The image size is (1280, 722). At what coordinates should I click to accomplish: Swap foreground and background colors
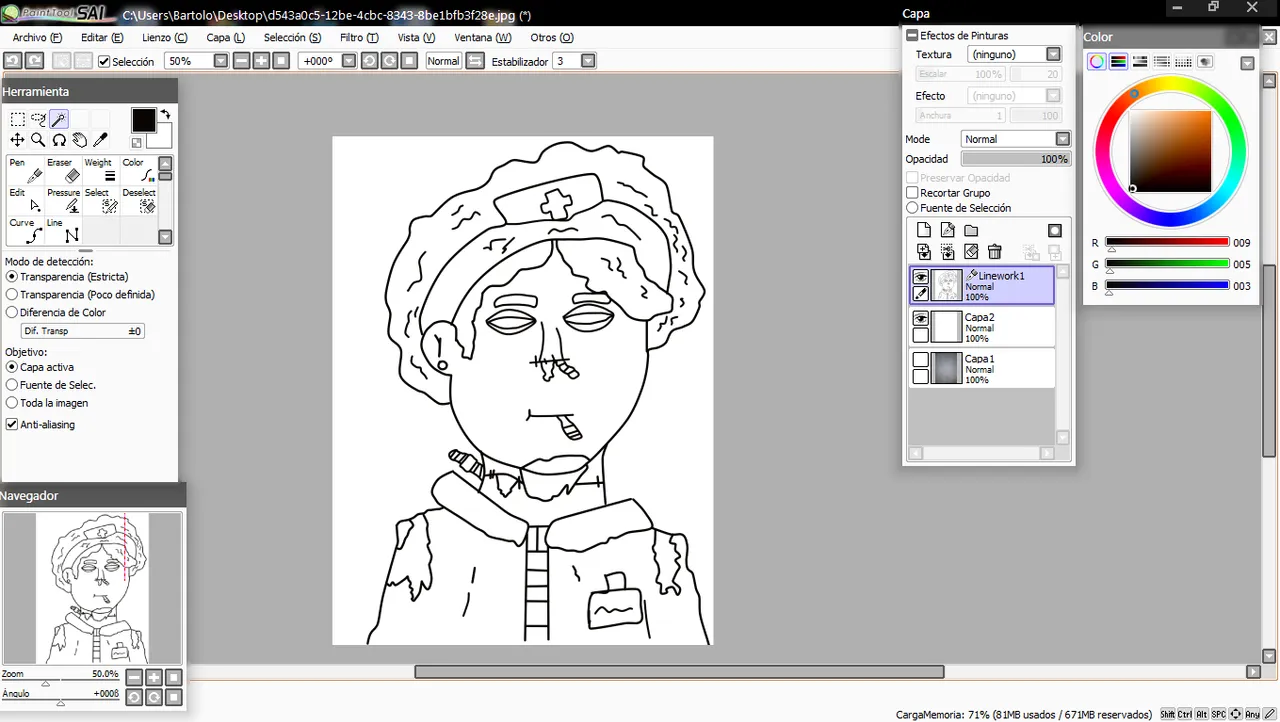pyautogui.click(x=165, y=115)
